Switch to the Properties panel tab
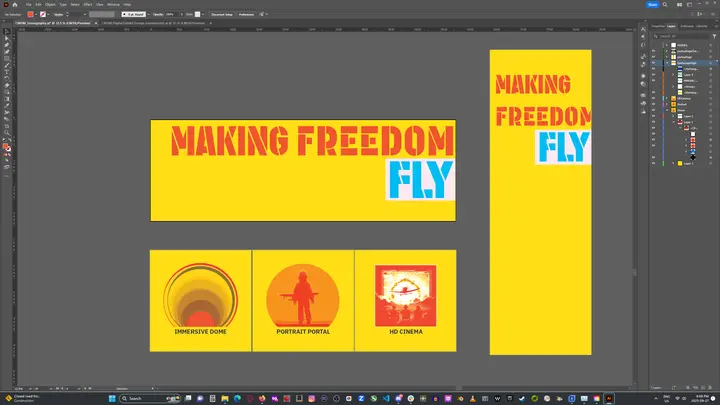 point(658,26)
